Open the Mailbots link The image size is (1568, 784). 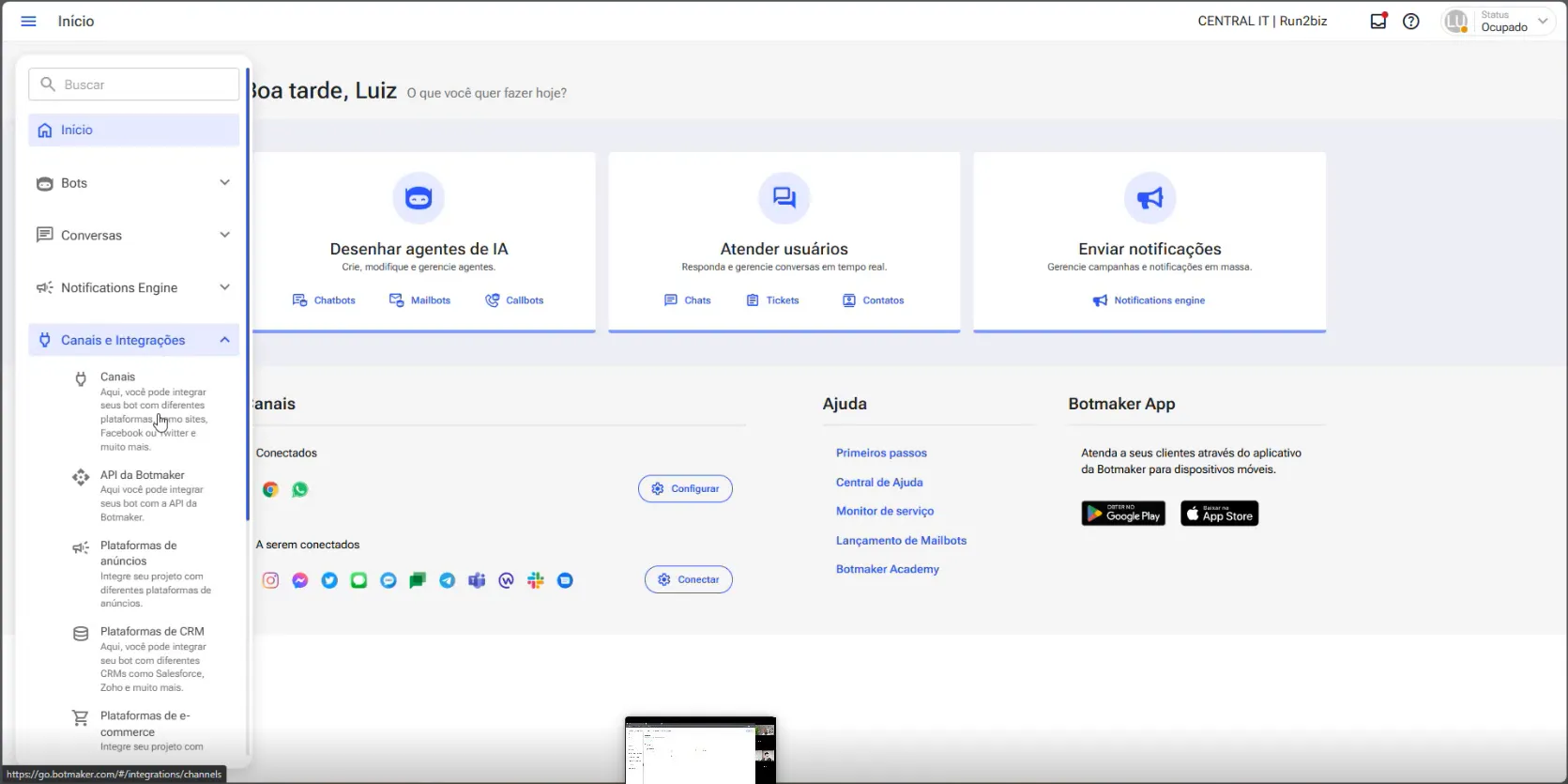click(419, 300)
